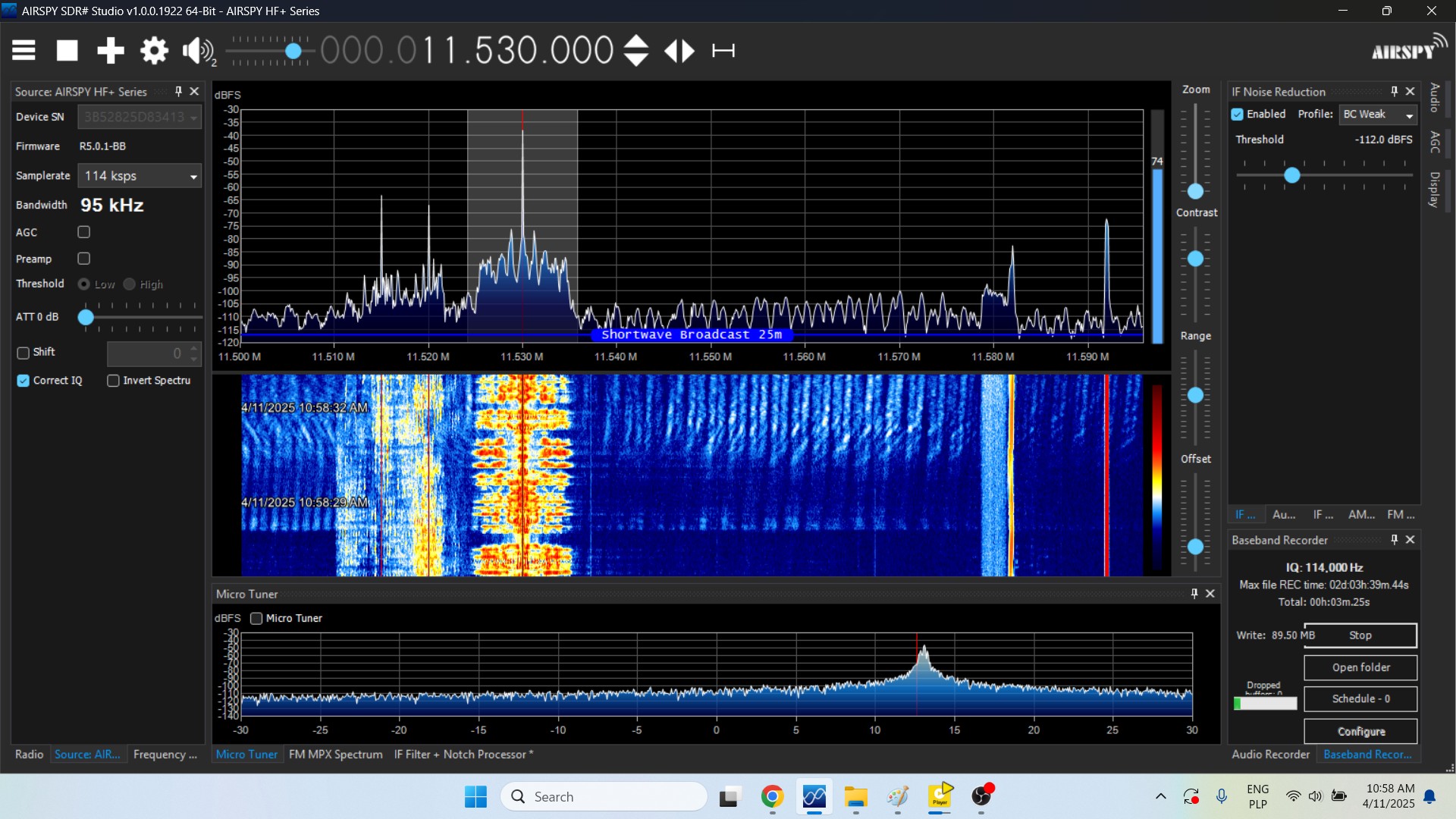Increment the Shift value spinner
This screenshot has height=819, width=1456.
(194, 348)
